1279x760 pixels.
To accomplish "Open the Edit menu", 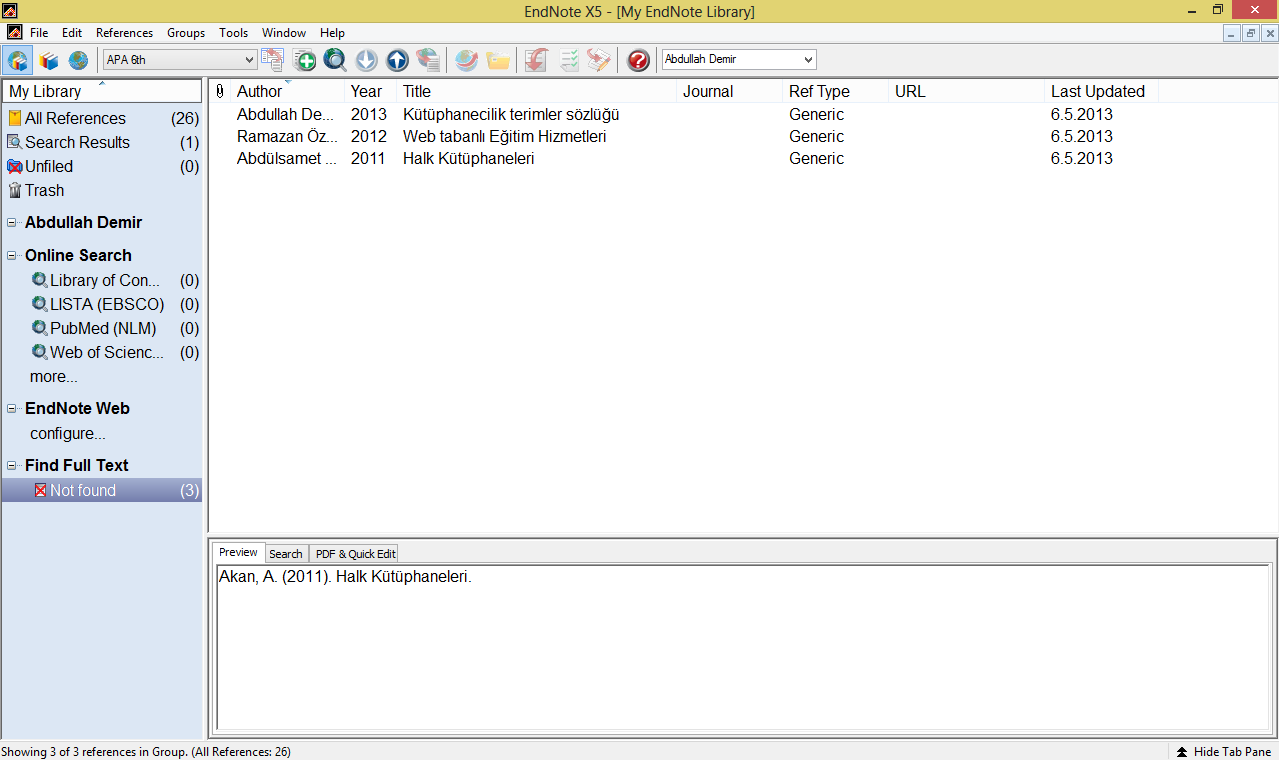I will tap(72, 33).
